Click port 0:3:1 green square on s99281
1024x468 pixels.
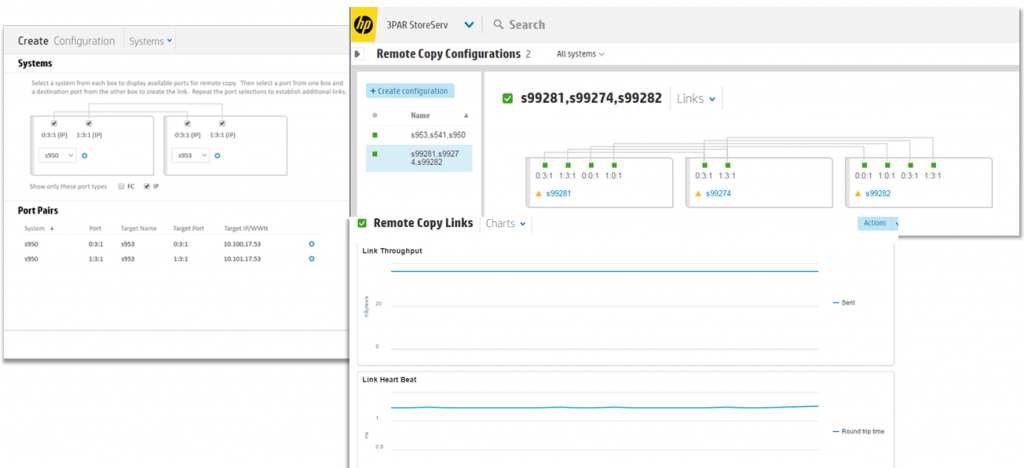[545, 165]
